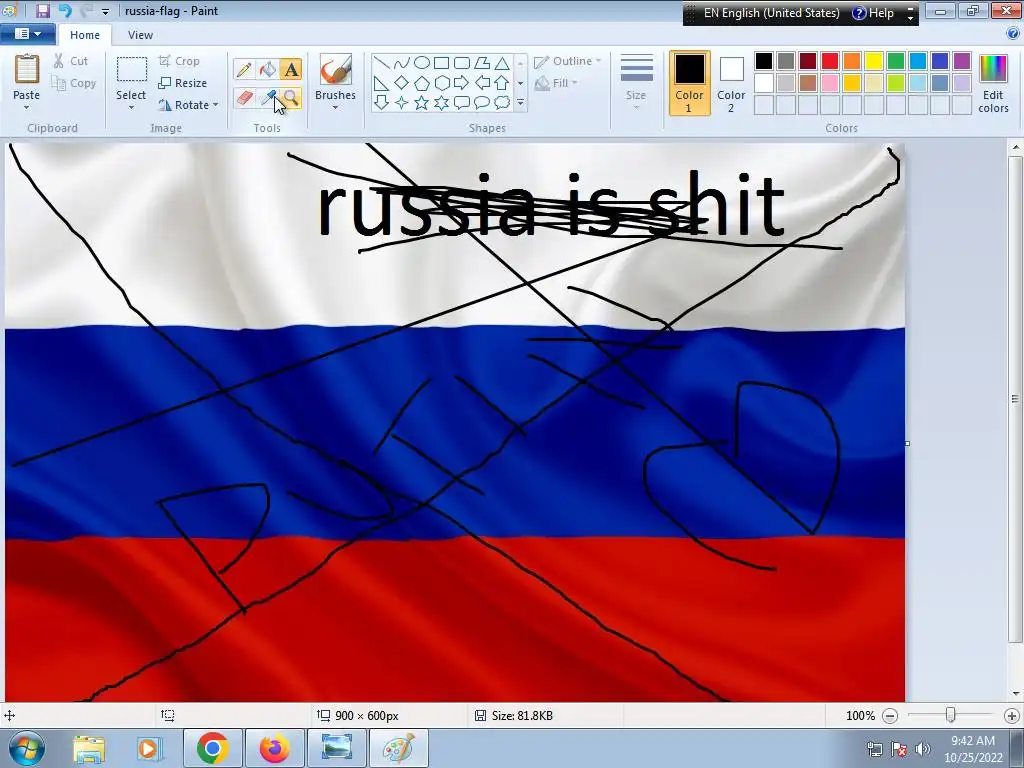1024x768 pixels.
Task: Open the Size thickness dropdown
Action: pos(636,82)
